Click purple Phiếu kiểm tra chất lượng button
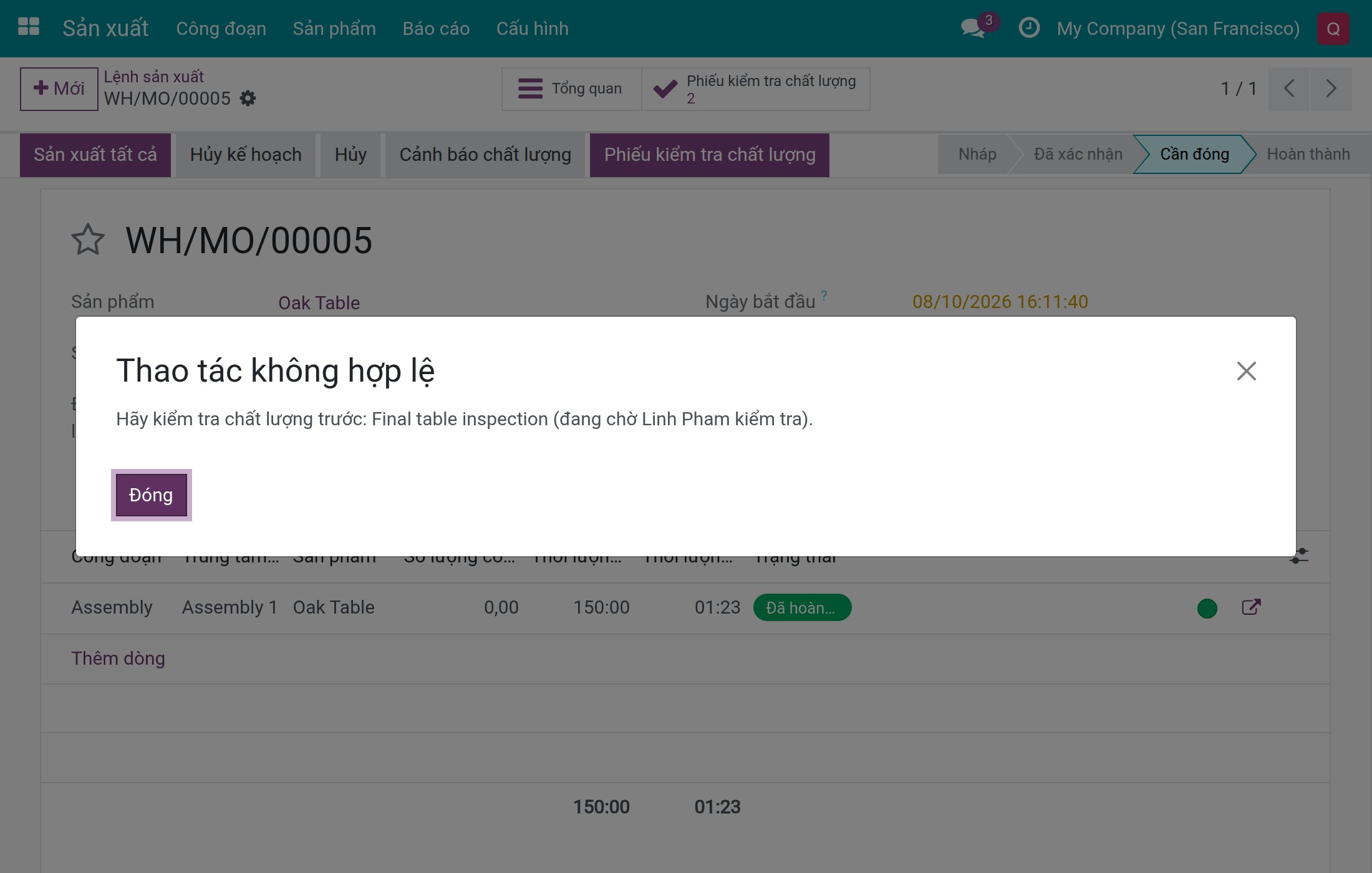 (710, 155)
